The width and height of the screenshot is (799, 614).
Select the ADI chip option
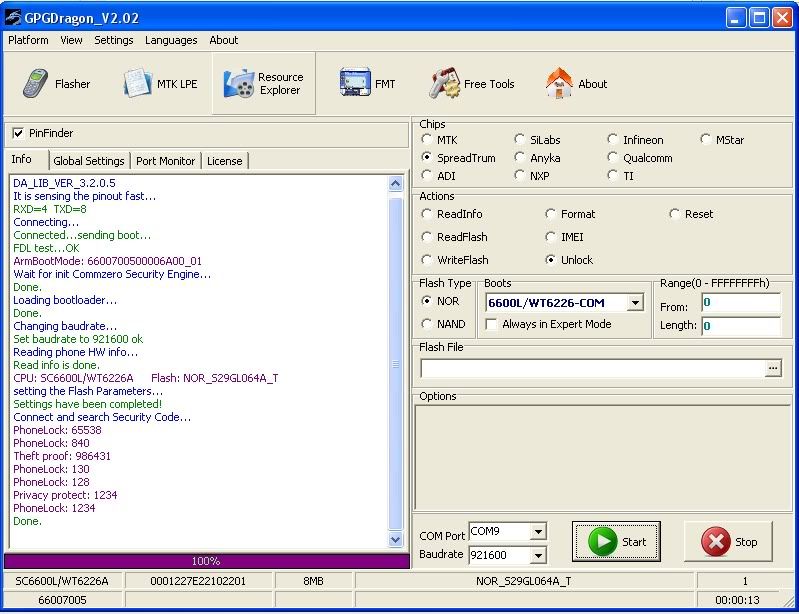(x=427, y=175)
